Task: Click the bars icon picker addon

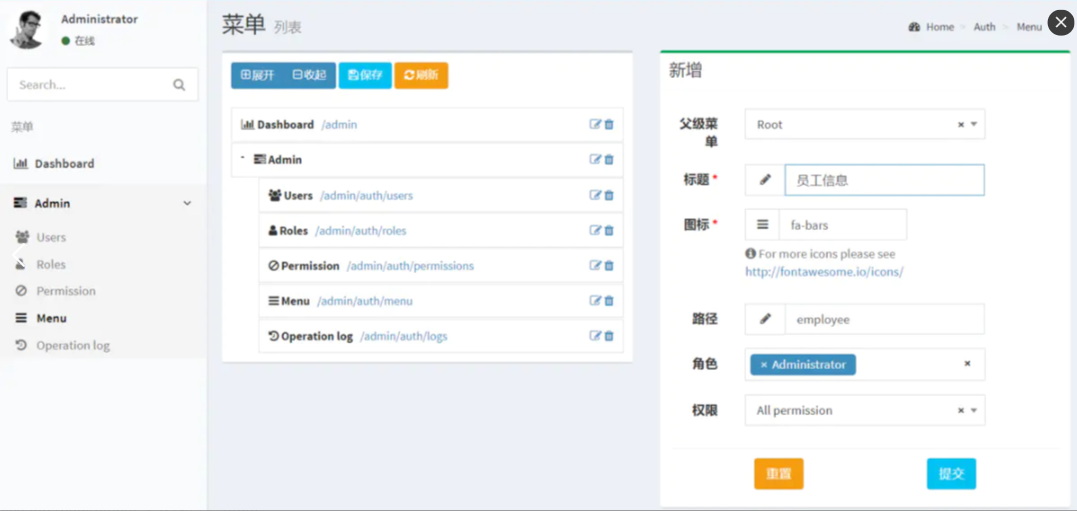Action: click(762, 224)
